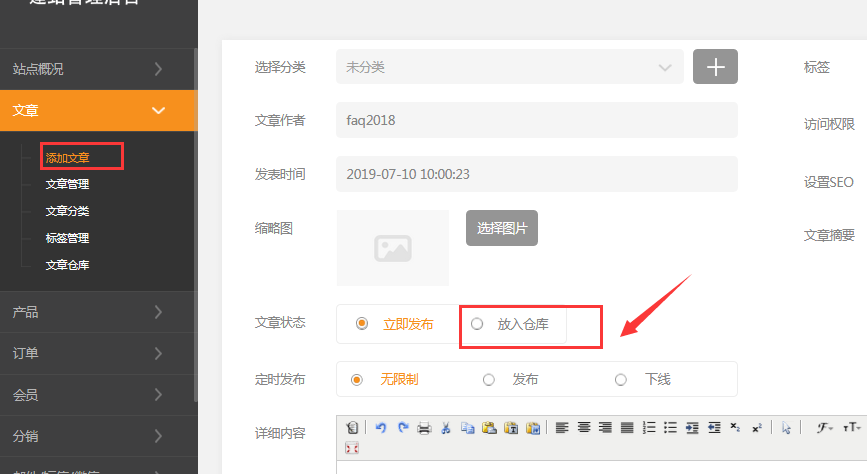Click the cut scissors icon
The height and width of the screenshot is (474, 867).
coord(446,428)
